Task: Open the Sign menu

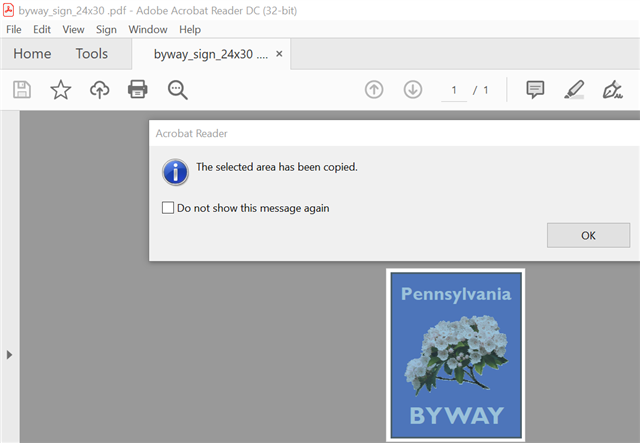Action: click(x=106, y=30)
